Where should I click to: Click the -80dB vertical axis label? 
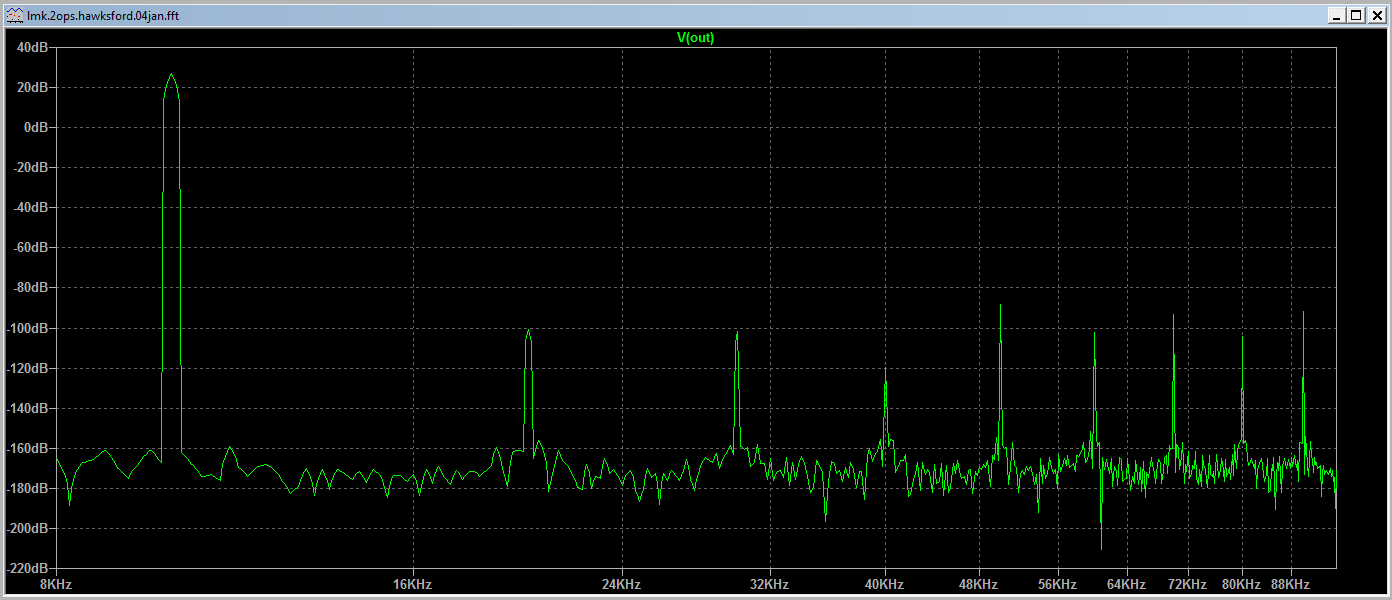coord(30,288)
